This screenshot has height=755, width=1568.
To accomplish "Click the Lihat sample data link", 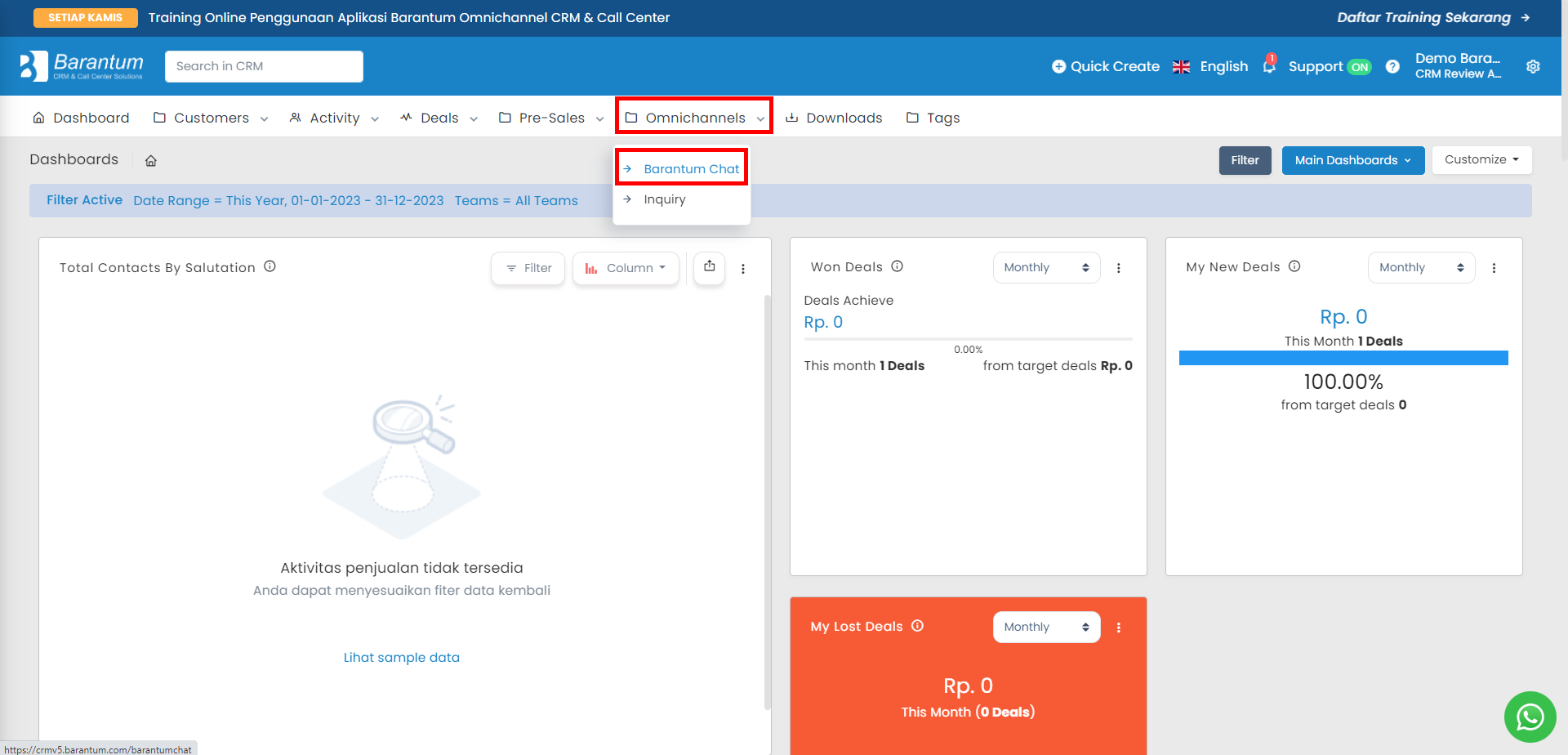I will click(402, 658).
